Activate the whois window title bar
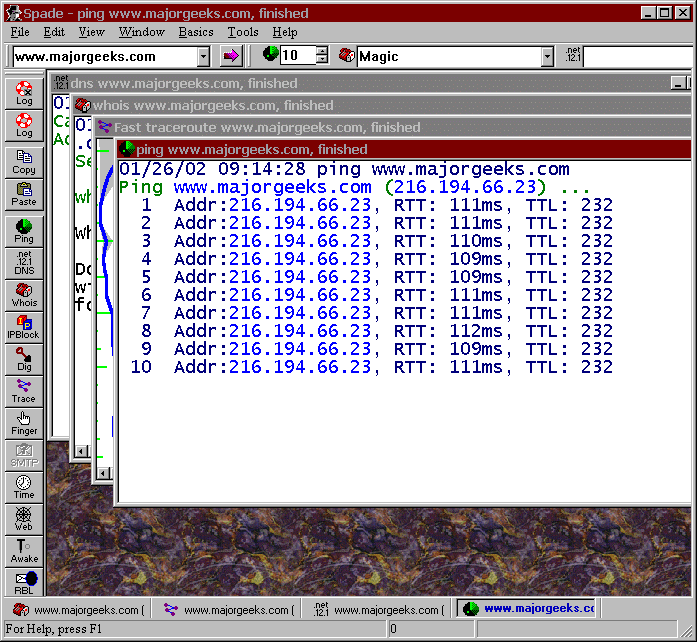 pos(382,105)
